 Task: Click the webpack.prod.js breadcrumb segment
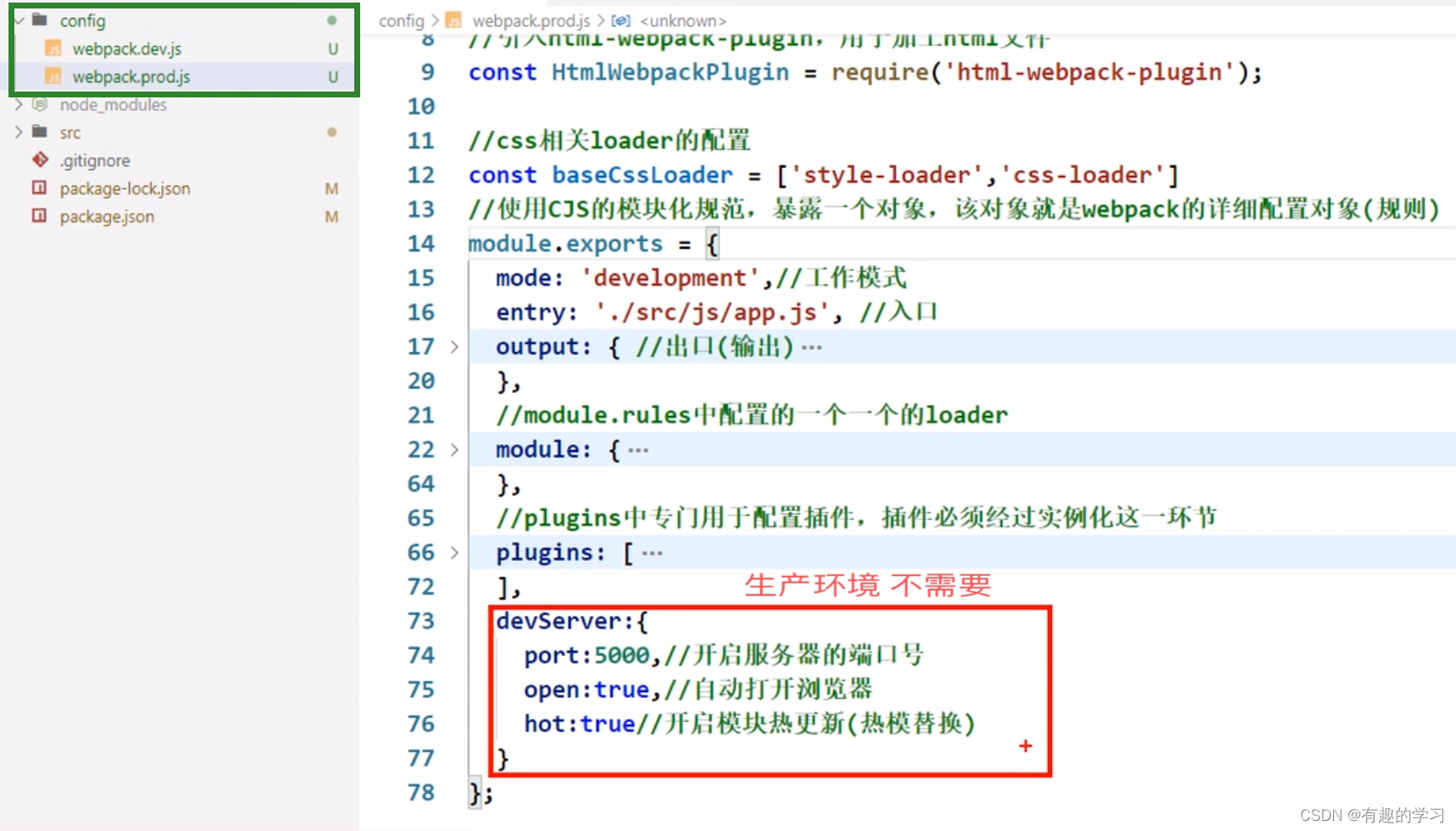(531, 20)
